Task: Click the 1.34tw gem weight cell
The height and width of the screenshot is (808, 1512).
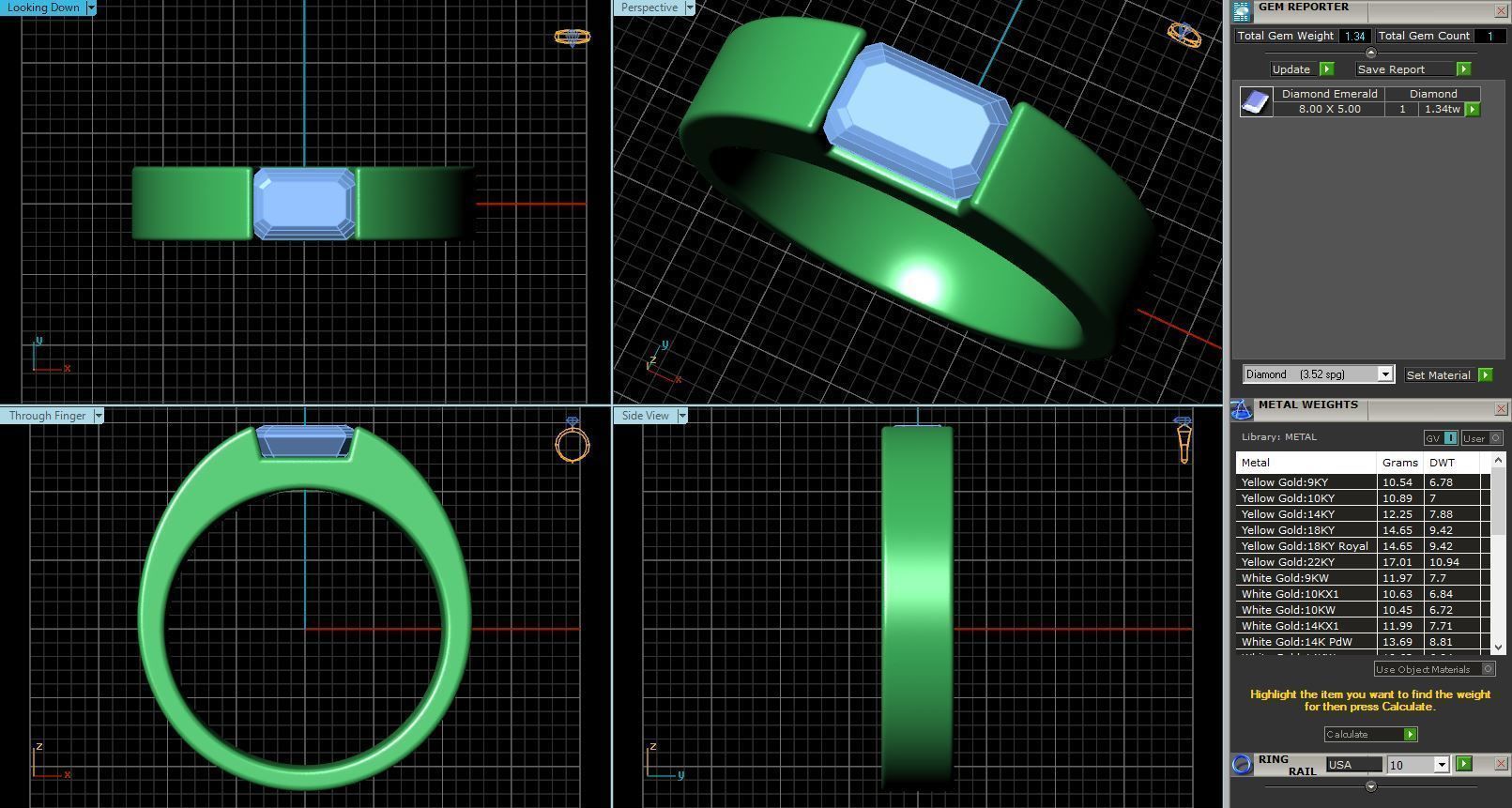Action: (x=1442, y=109)
